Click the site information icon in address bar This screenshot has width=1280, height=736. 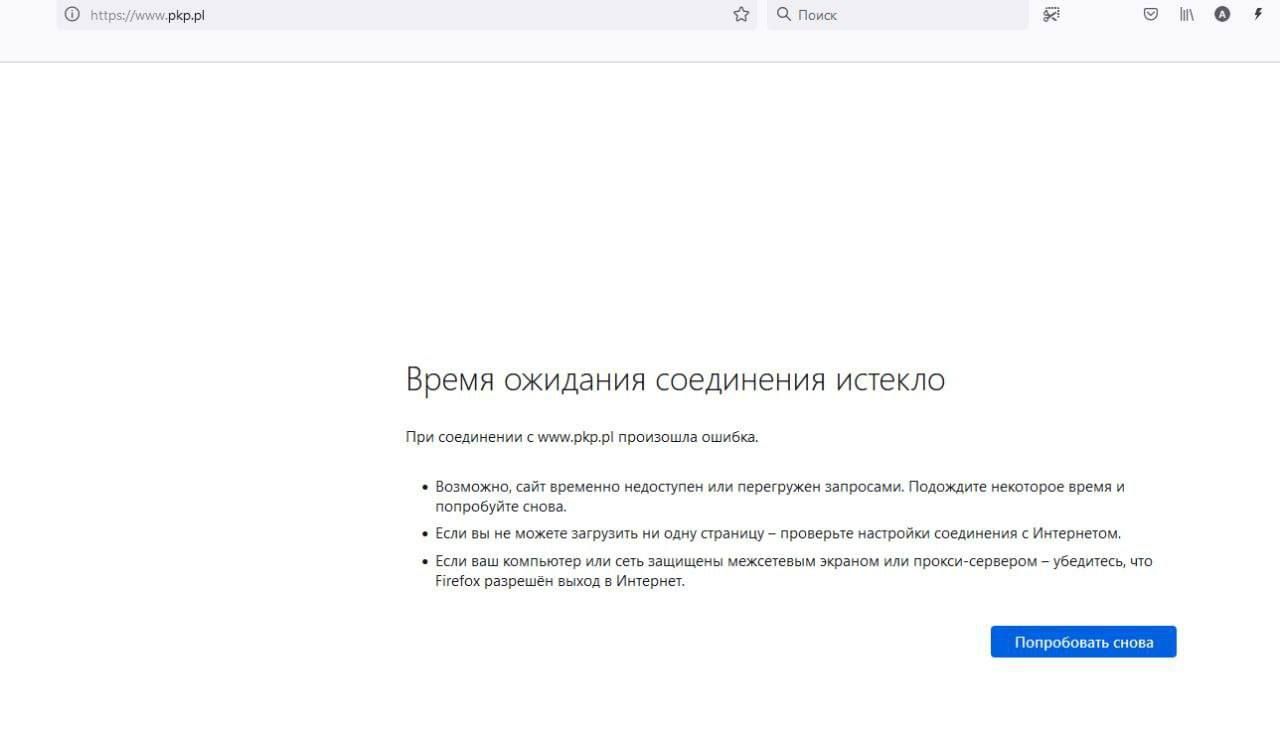point(72,15)
